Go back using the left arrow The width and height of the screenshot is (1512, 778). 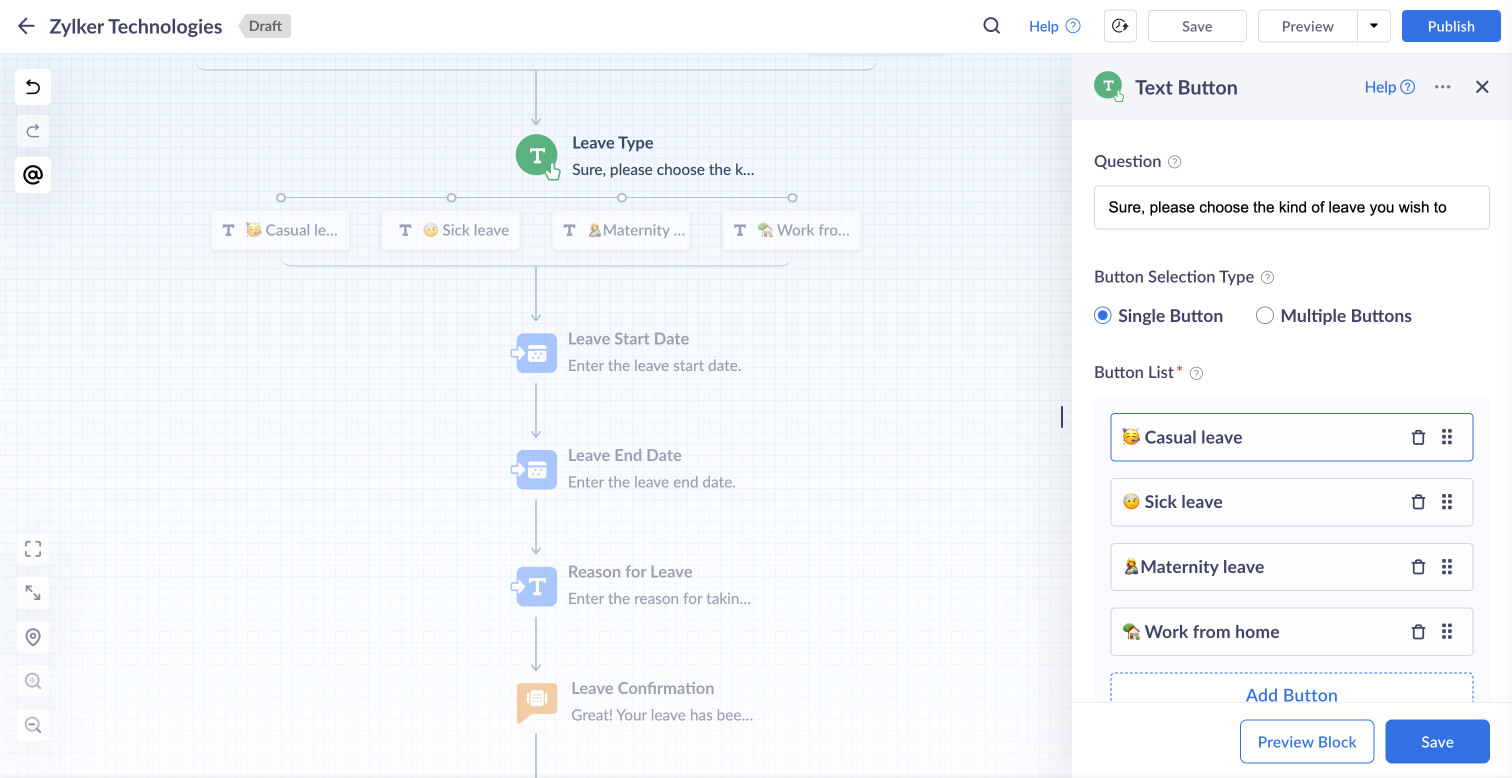click(26, 26)
